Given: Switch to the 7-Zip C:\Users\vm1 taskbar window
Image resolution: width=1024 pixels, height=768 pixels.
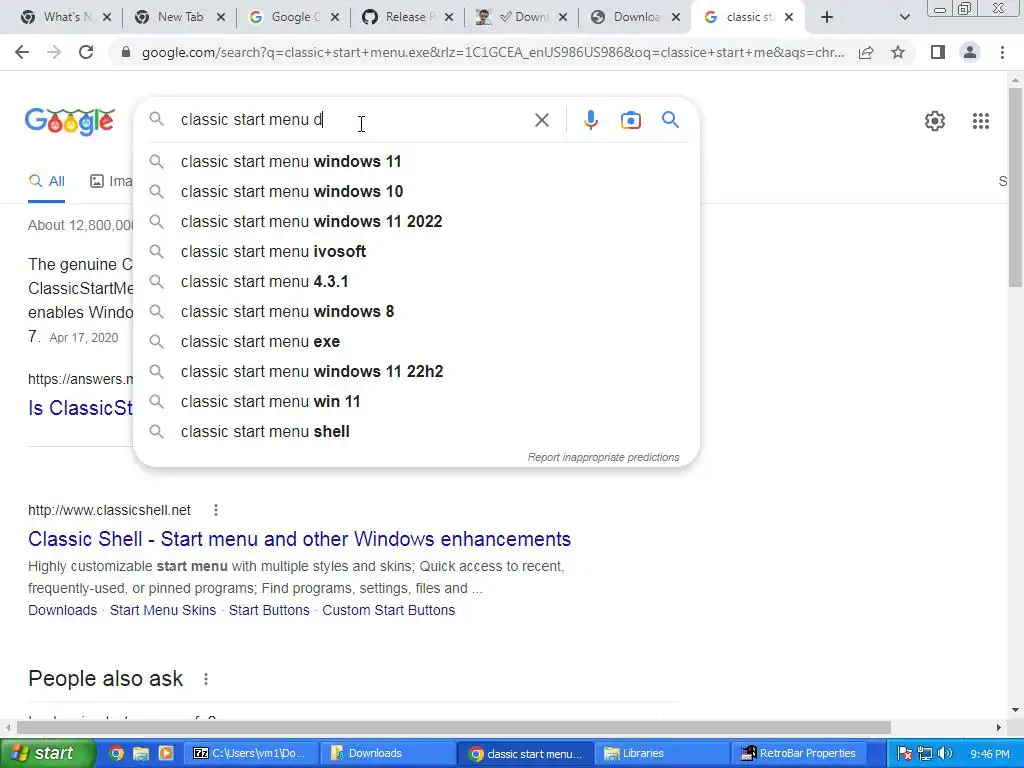Looking at the screenshot, I should click(x=253, y=753).
